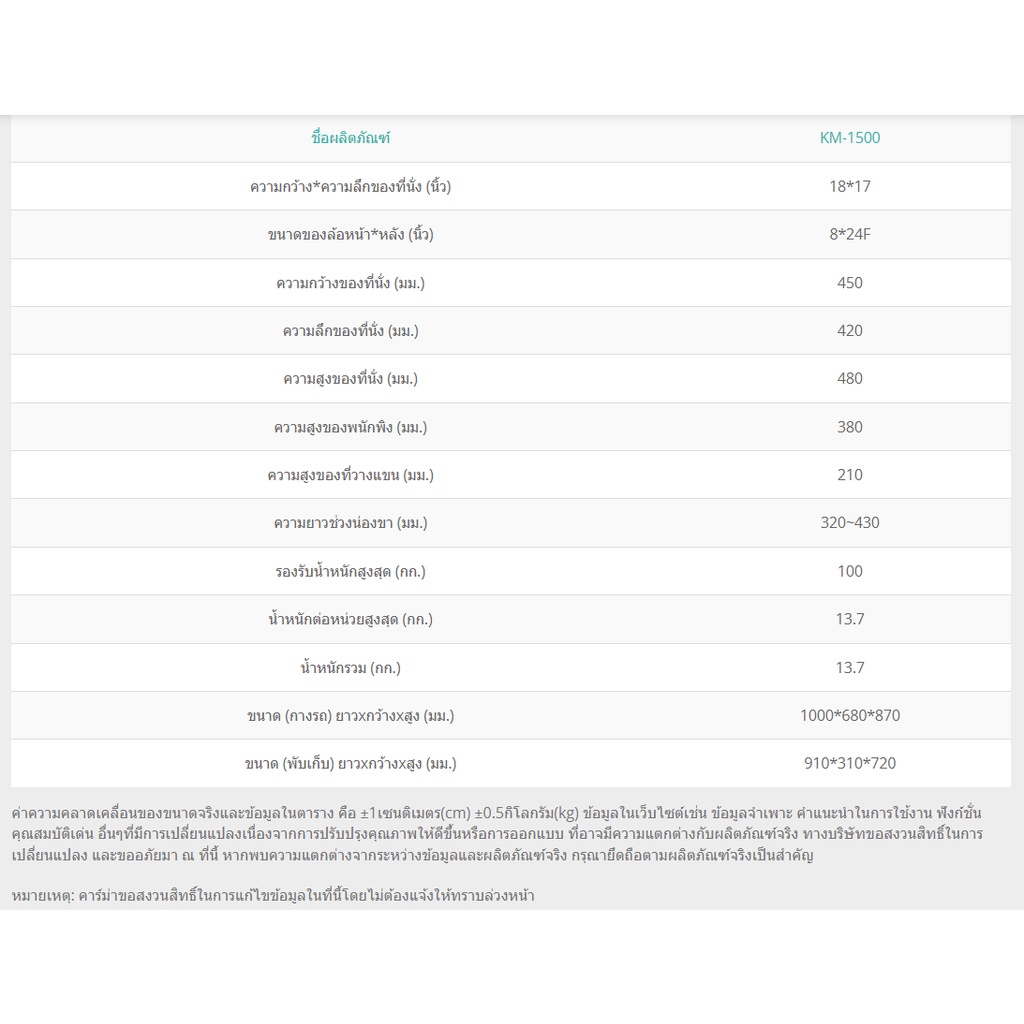The width and height of the screenshot is (1024, 1024).
Task: Select the น้ำหนักรวม (กก.) row label
Action: [351, 667]
